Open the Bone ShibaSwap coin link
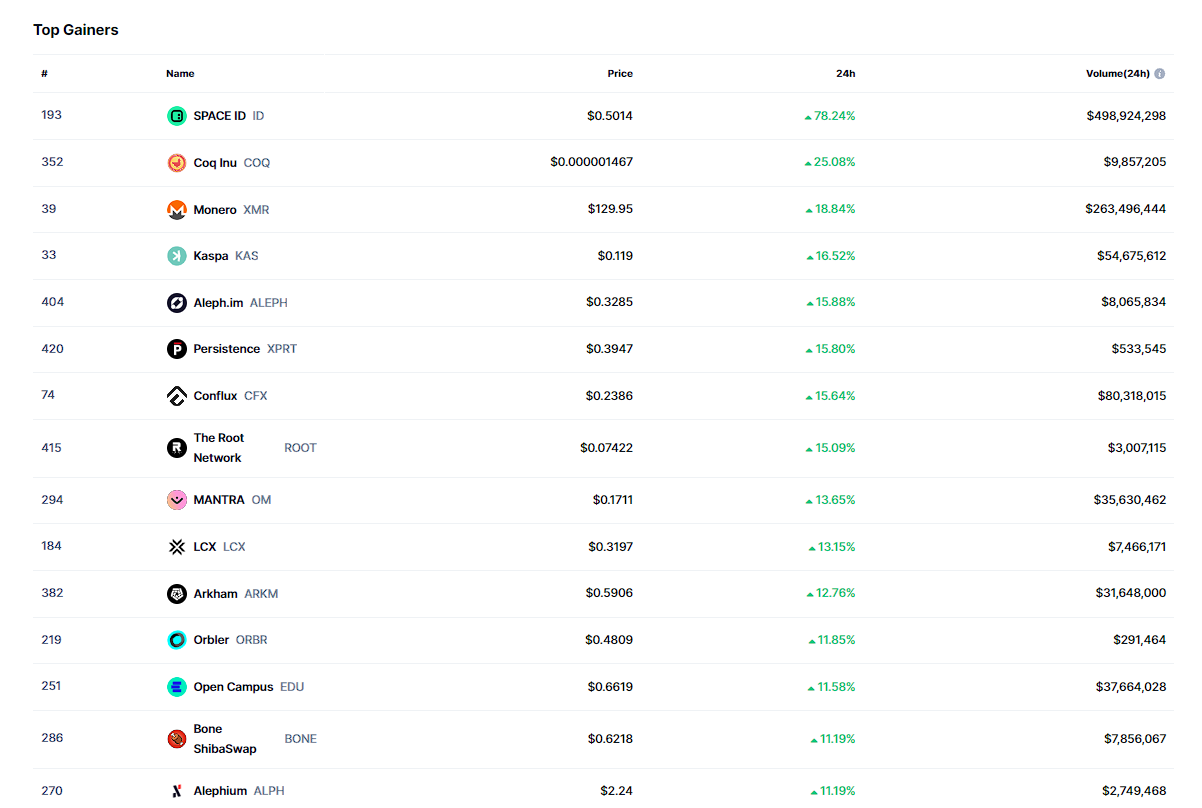 tap(224, 739)
